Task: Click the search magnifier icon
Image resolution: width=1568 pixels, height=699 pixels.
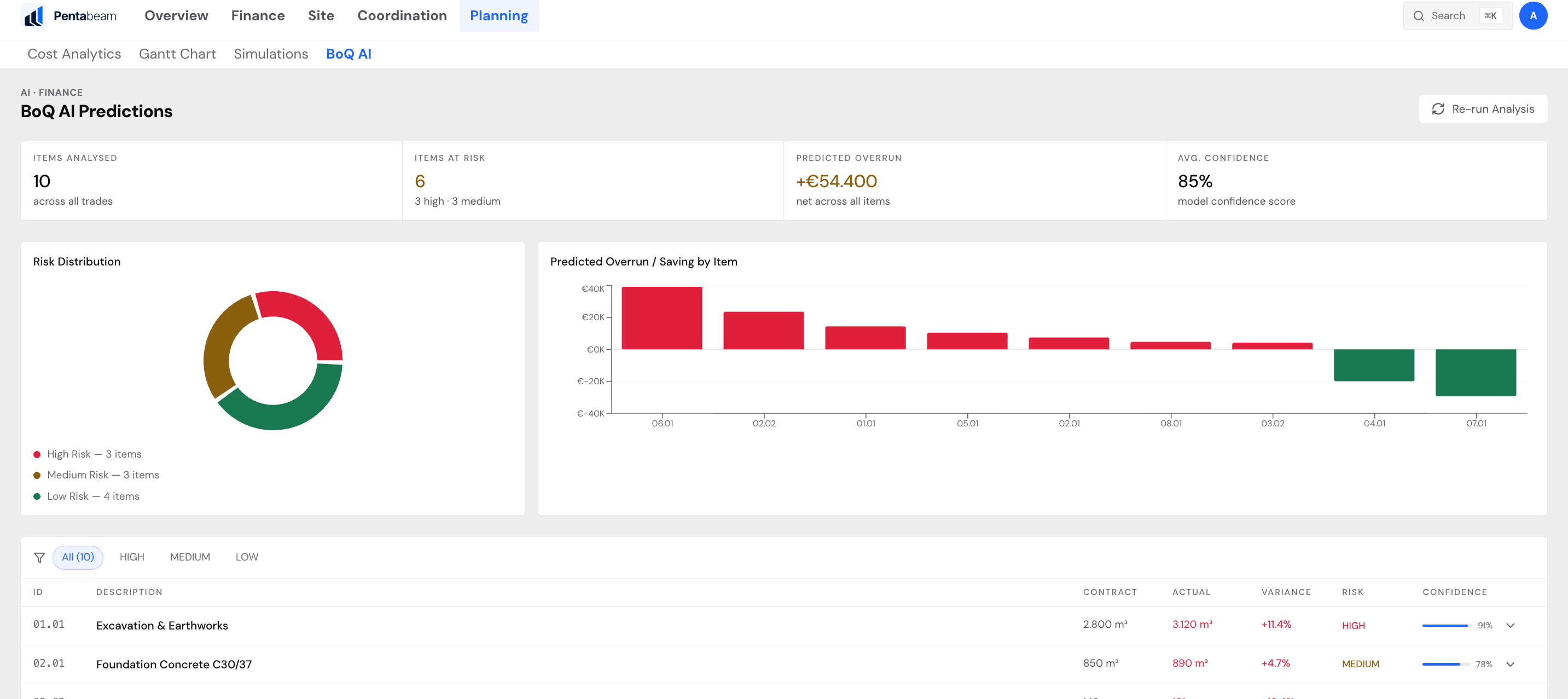Action: click(x=1418, y=16)
